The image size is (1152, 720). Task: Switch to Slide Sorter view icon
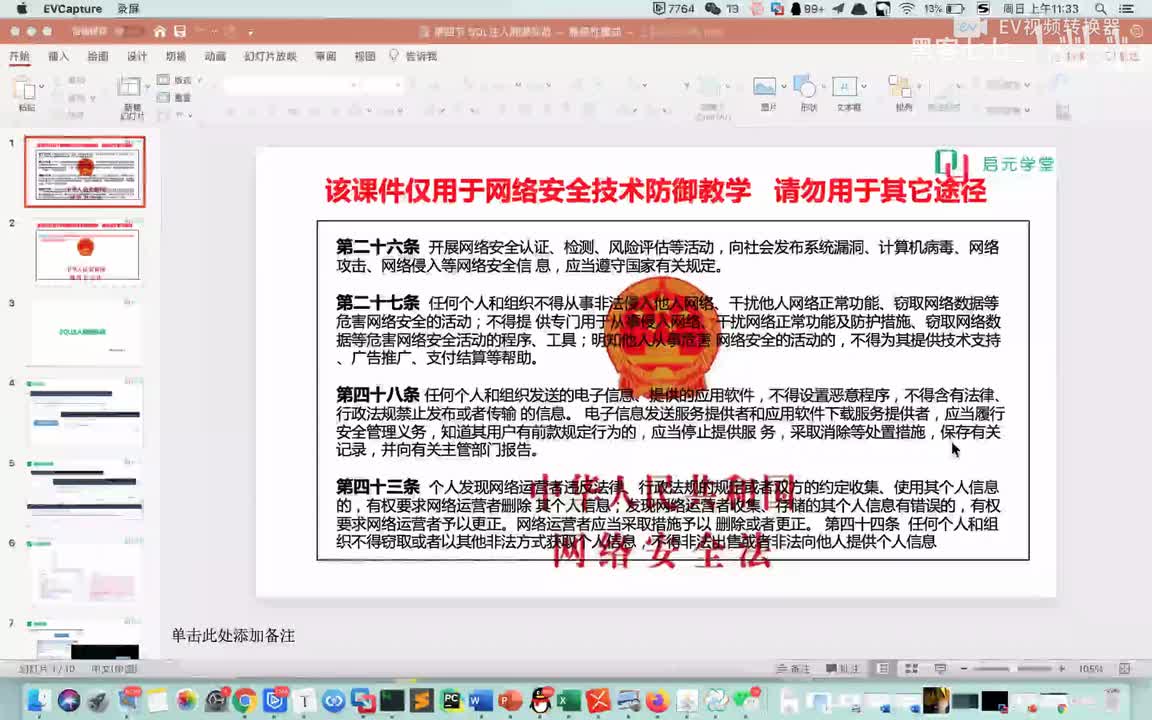point(912,669)
